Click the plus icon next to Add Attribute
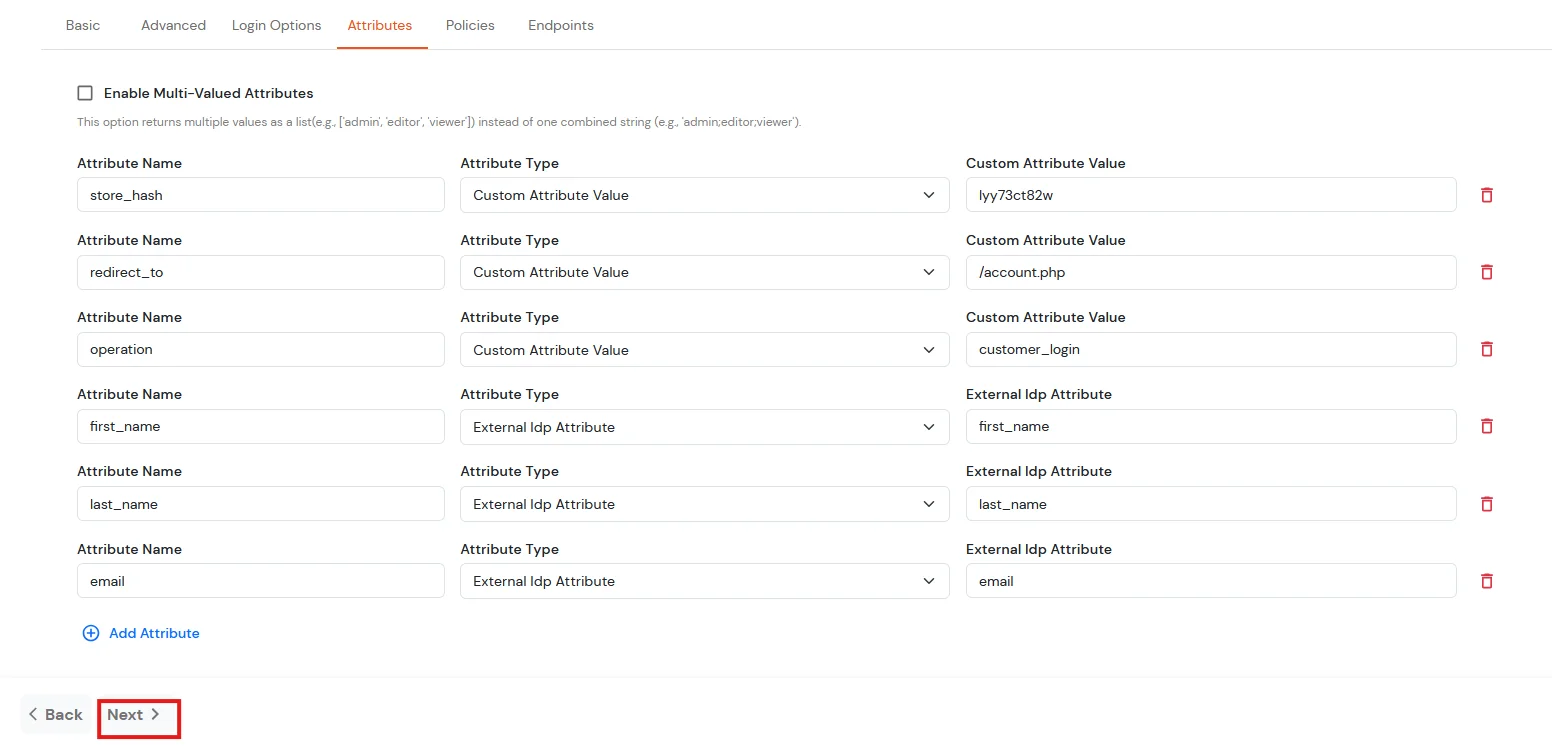Screen dimensions: 1552x746 point(91,633)
